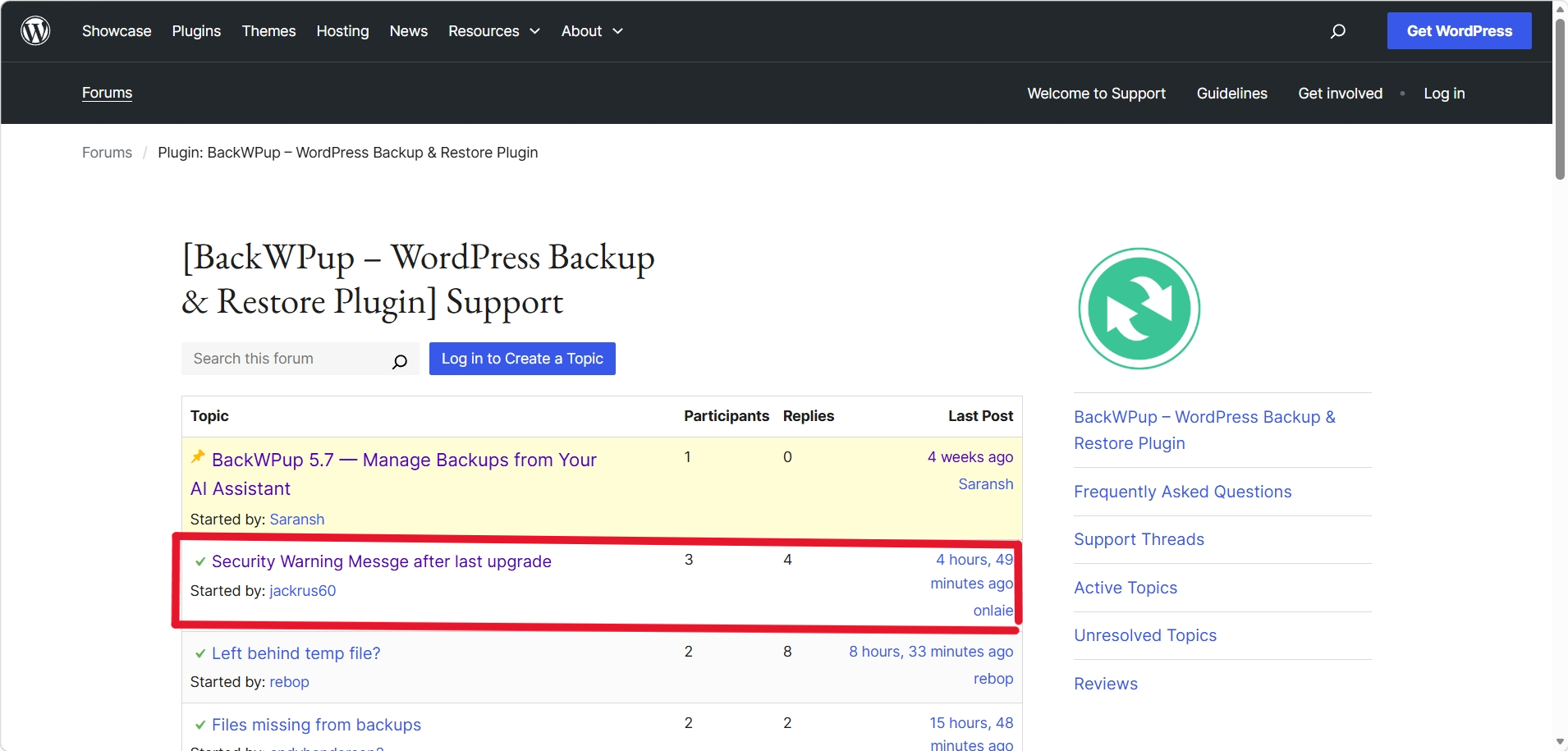Open the Themes menu item
Viewport: 1568px width, 751px height.
268,31
